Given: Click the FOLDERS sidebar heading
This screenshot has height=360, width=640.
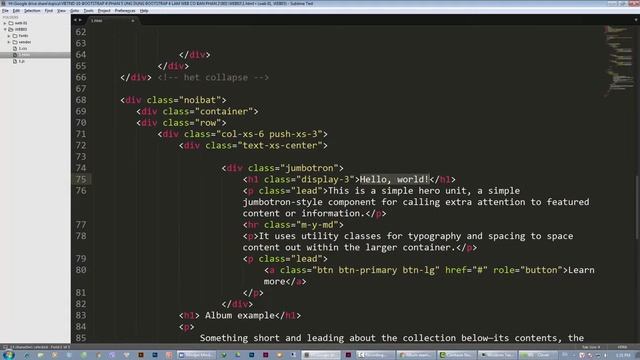Looking at the screenshot, I should (x=11, y=17).
